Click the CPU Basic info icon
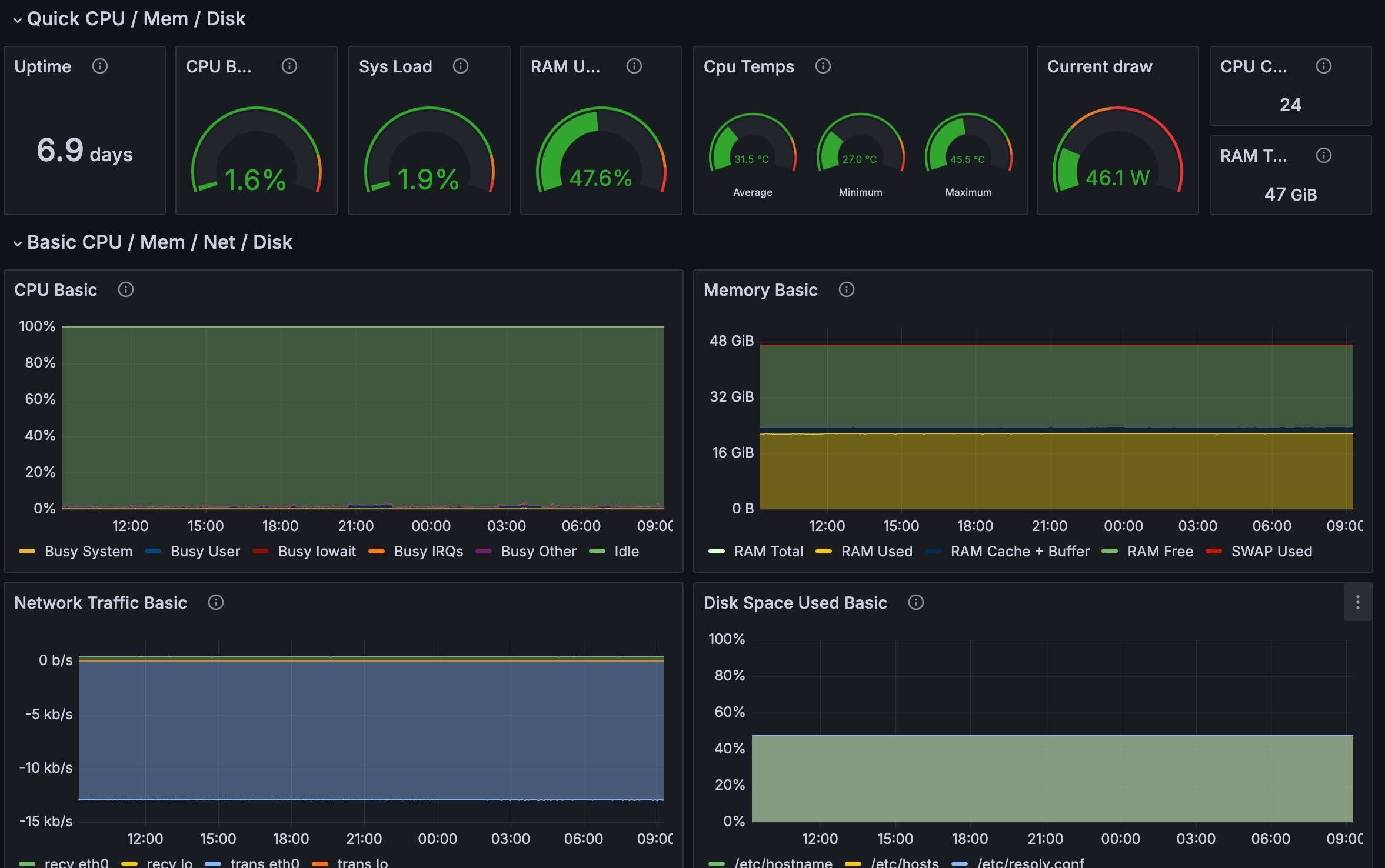 (x=126, y=289)
